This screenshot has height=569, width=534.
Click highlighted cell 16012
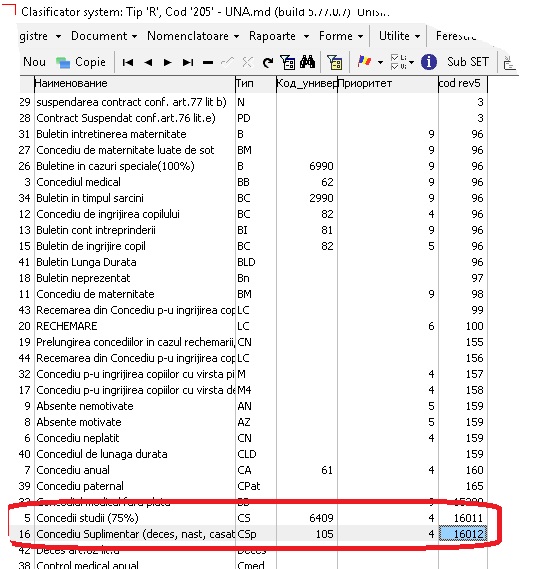click(x=463, y=534)
